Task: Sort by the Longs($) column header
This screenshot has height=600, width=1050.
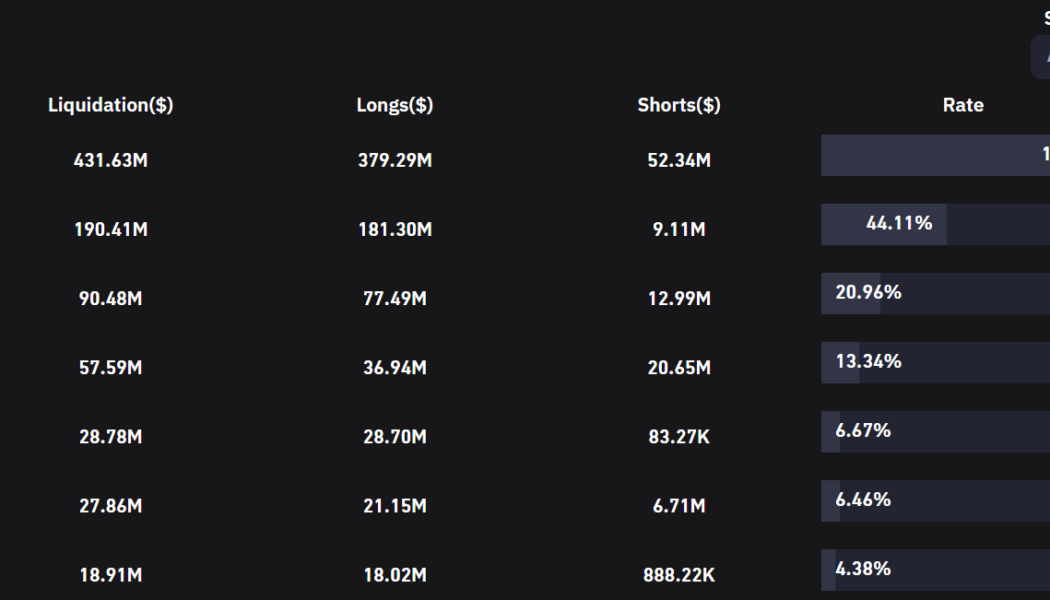Action: tap(395, 105)
